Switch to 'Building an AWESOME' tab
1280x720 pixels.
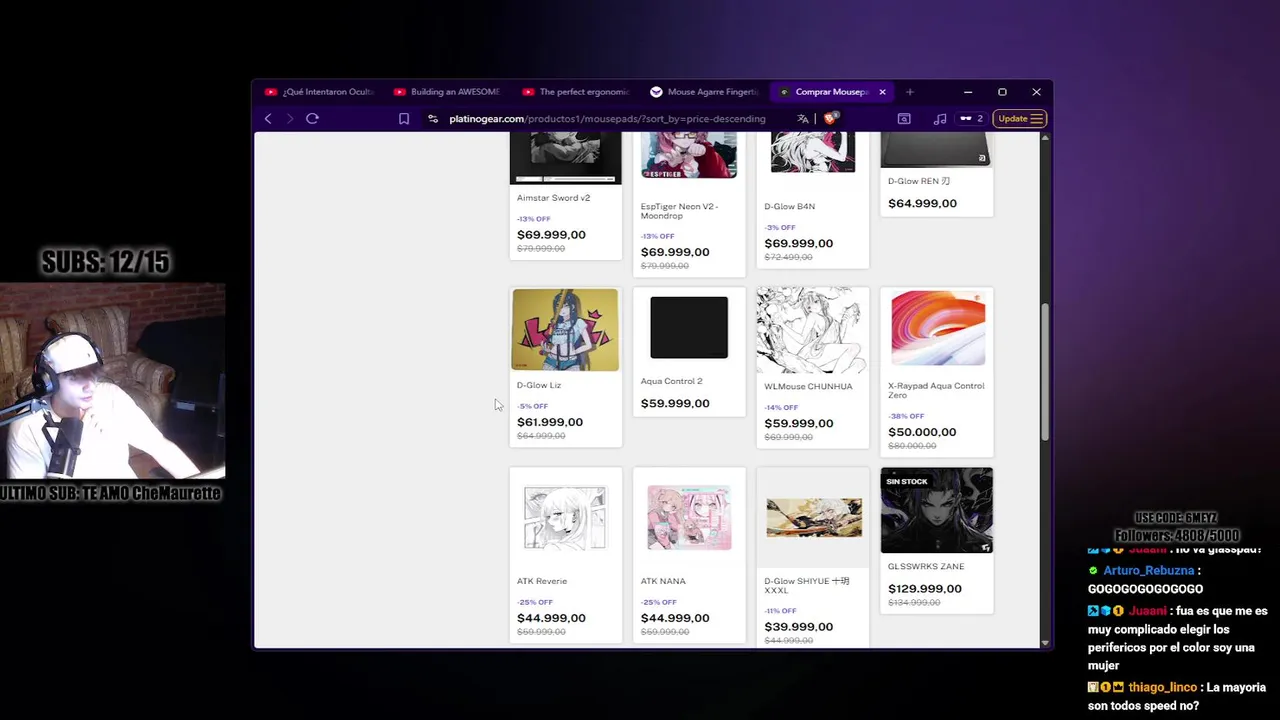click(x=447, y=92)
